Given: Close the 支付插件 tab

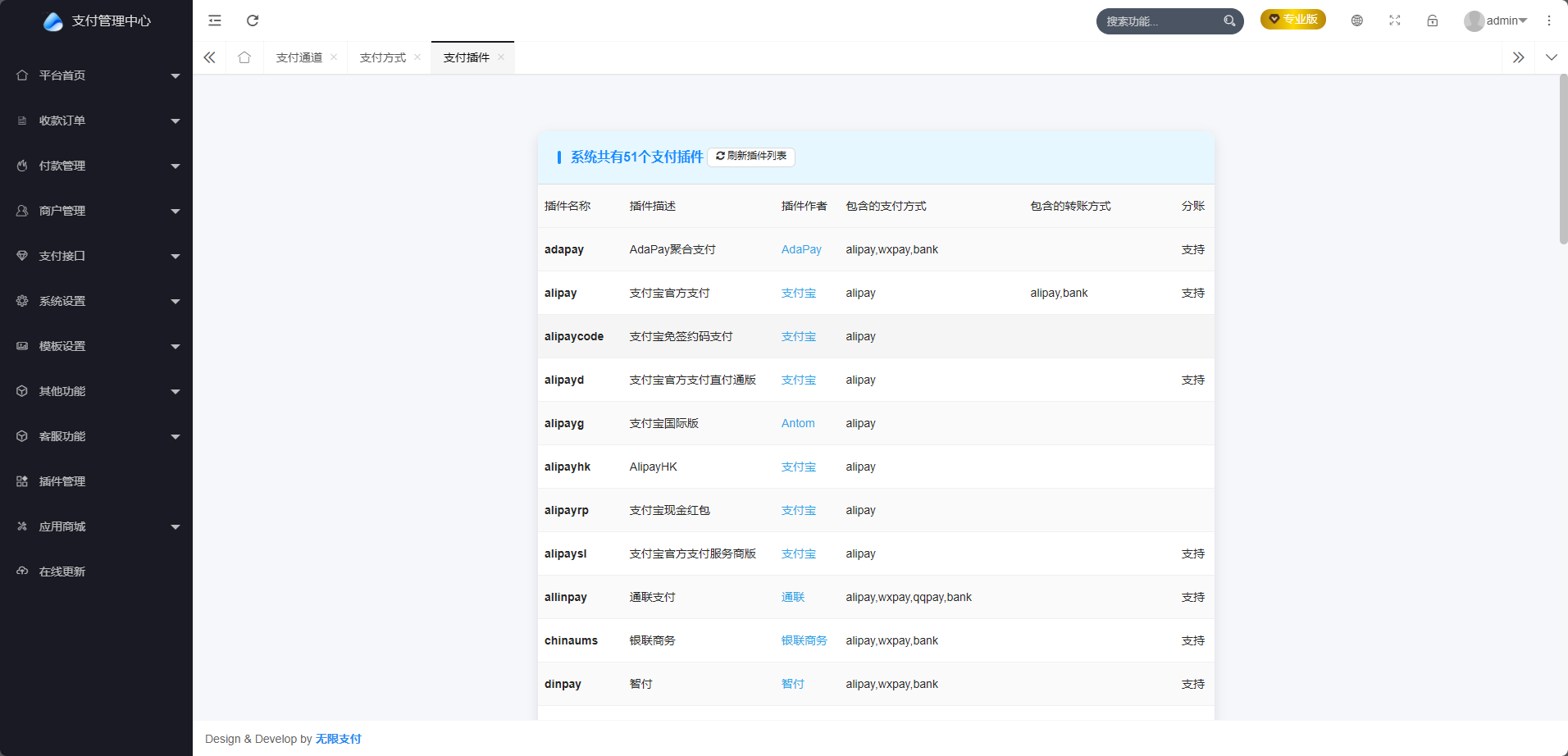Looking at the screenshot, I should tap(501, 57).
